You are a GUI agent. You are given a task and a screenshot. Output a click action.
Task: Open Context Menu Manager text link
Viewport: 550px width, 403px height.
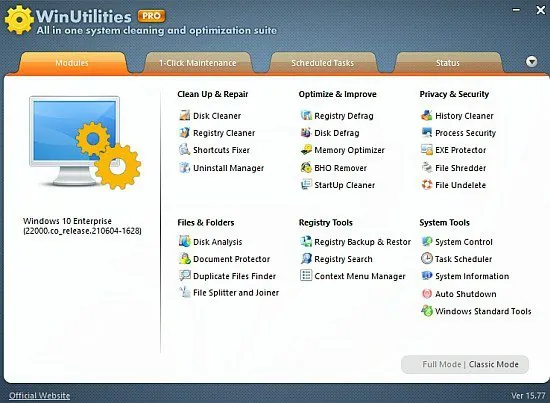point(360,276)
